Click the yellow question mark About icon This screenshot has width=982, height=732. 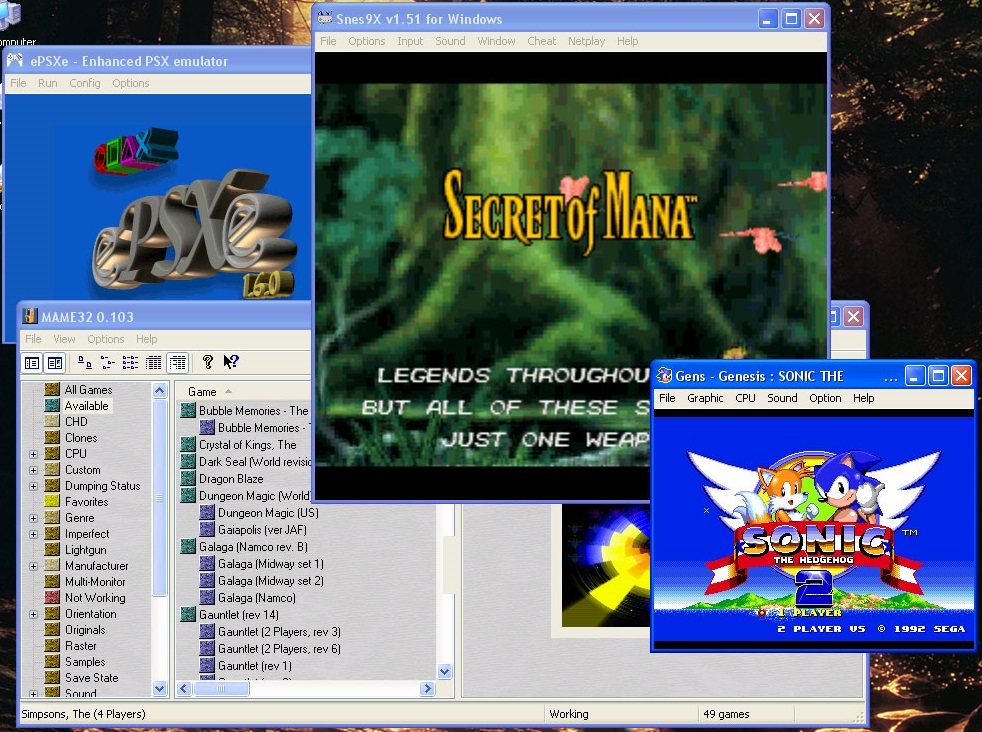208,363
